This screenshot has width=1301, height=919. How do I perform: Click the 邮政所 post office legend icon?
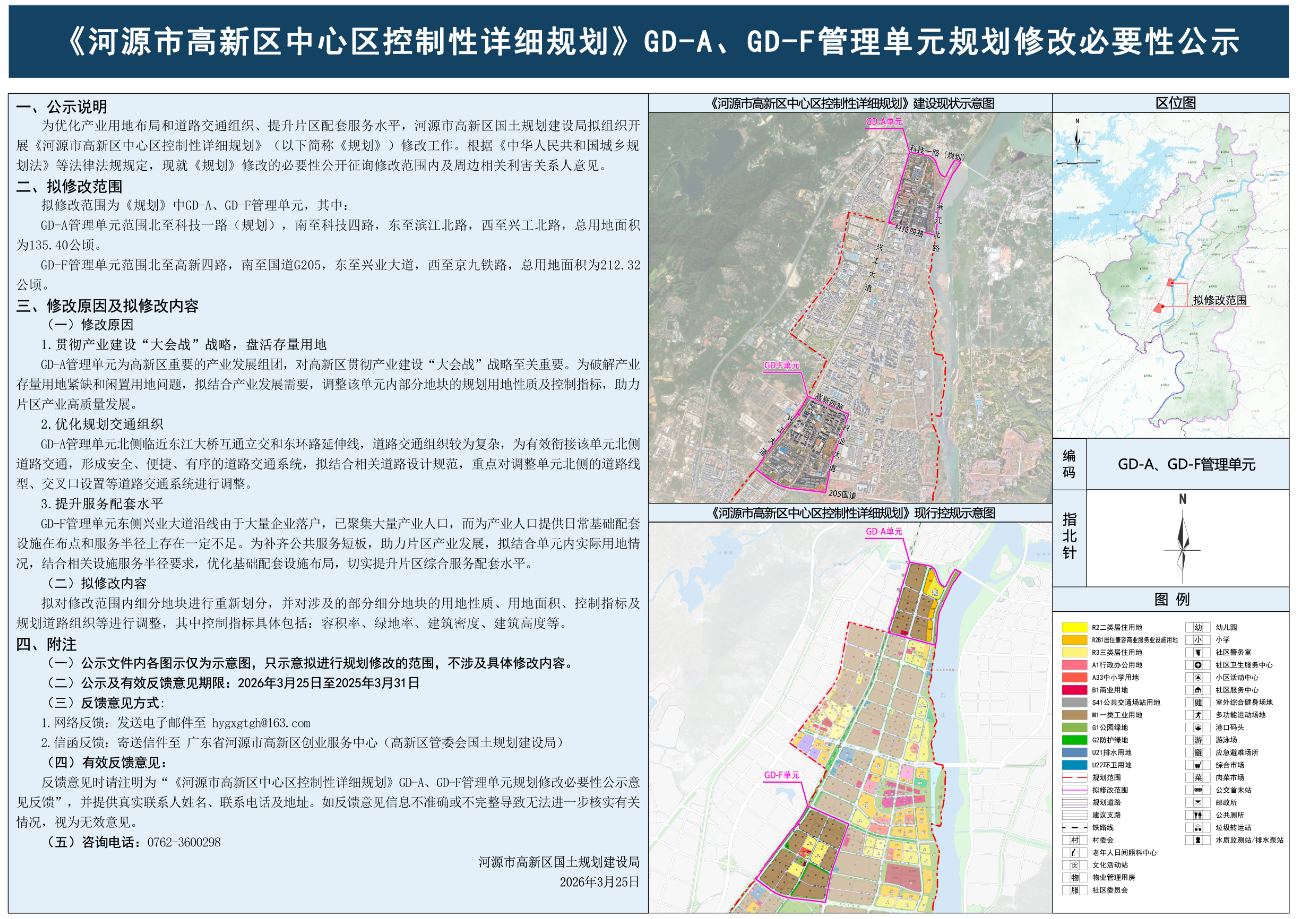[x=1196, y=802]
